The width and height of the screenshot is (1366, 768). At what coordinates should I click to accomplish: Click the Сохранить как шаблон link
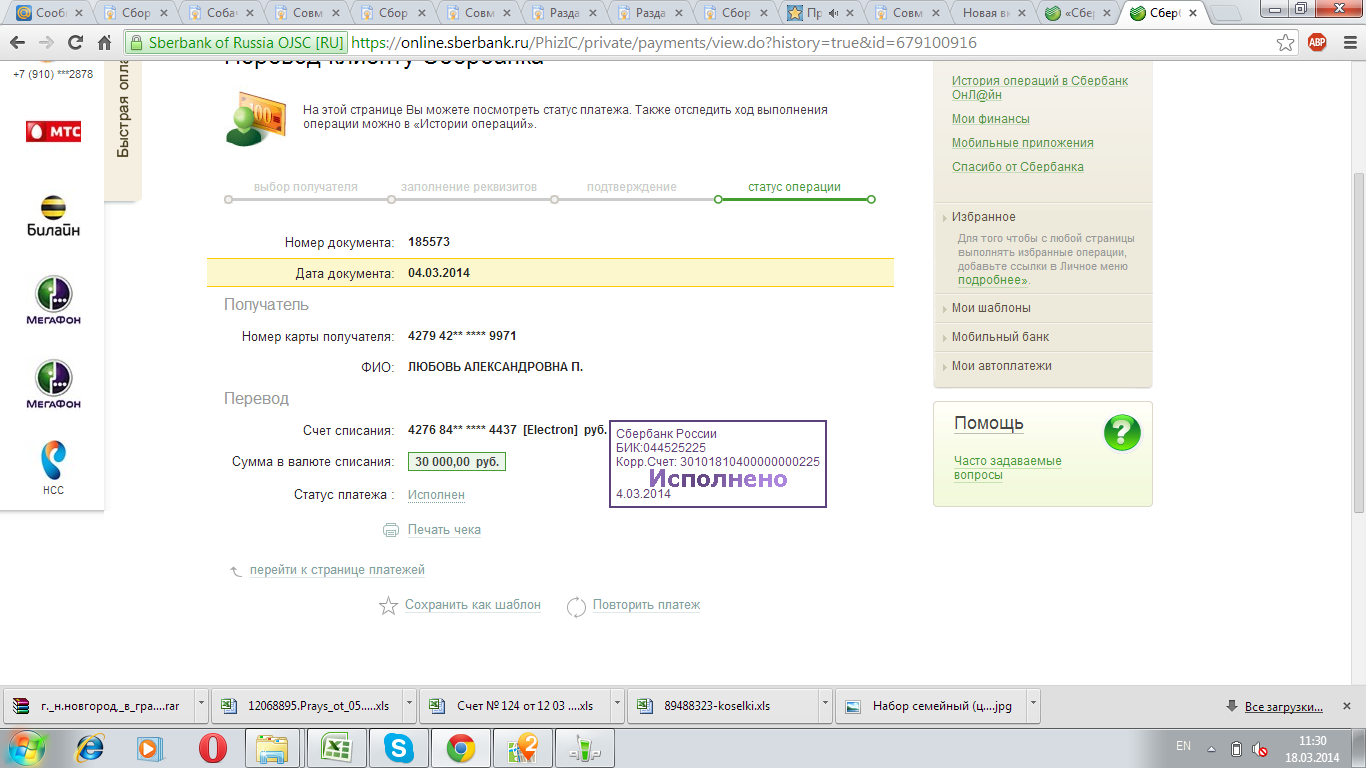[473, 605]
